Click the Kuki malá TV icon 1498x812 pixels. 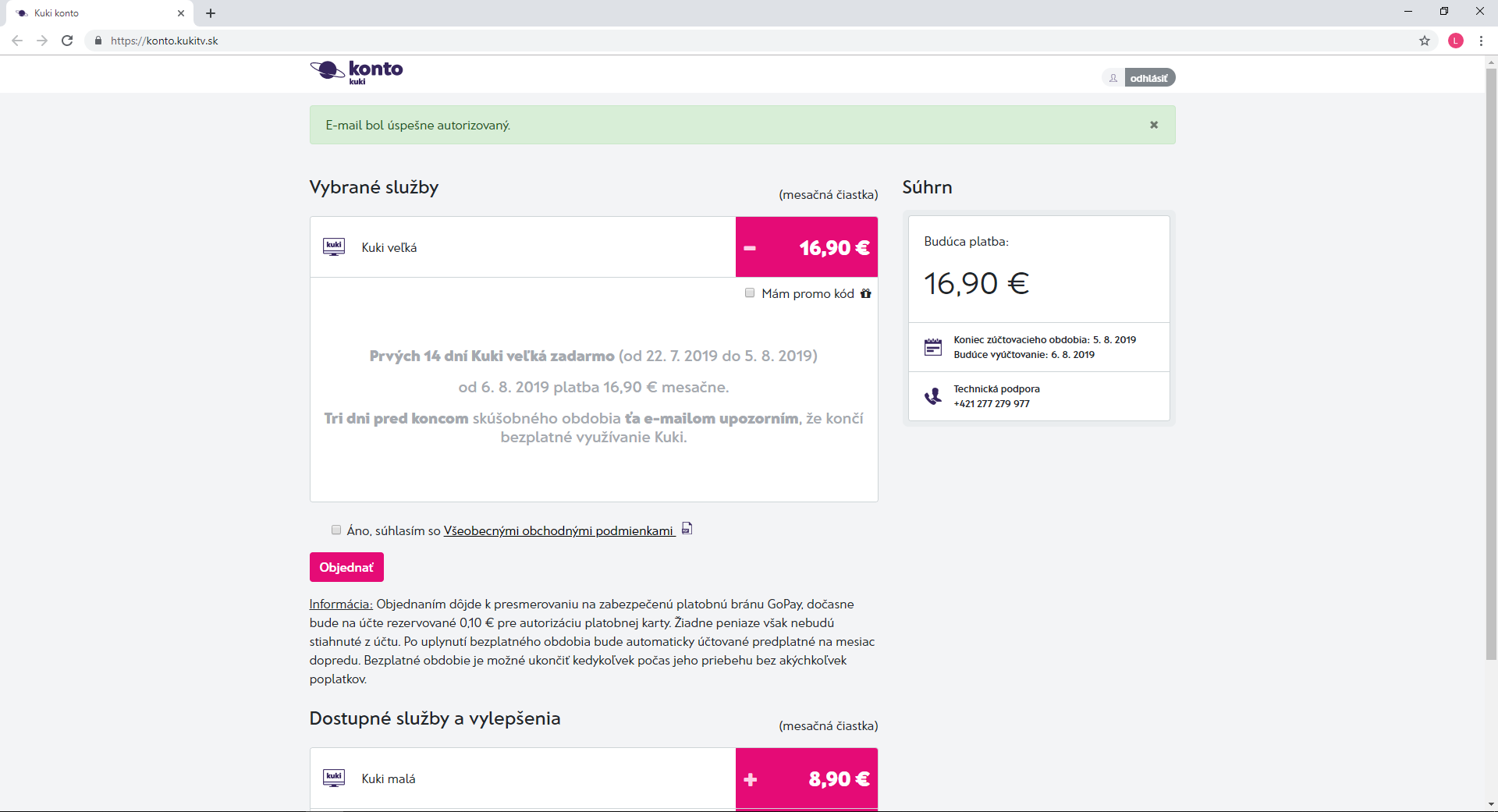(x=334, y=778)
